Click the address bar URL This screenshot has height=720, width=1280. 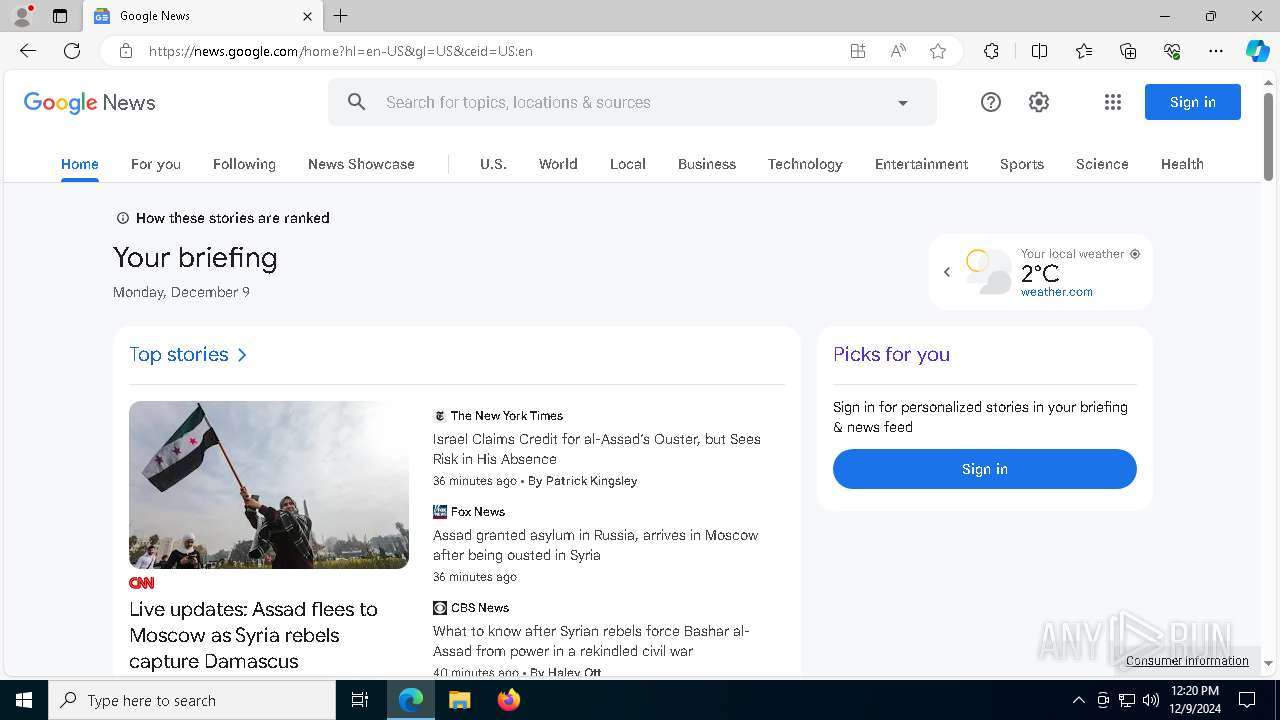340,51
